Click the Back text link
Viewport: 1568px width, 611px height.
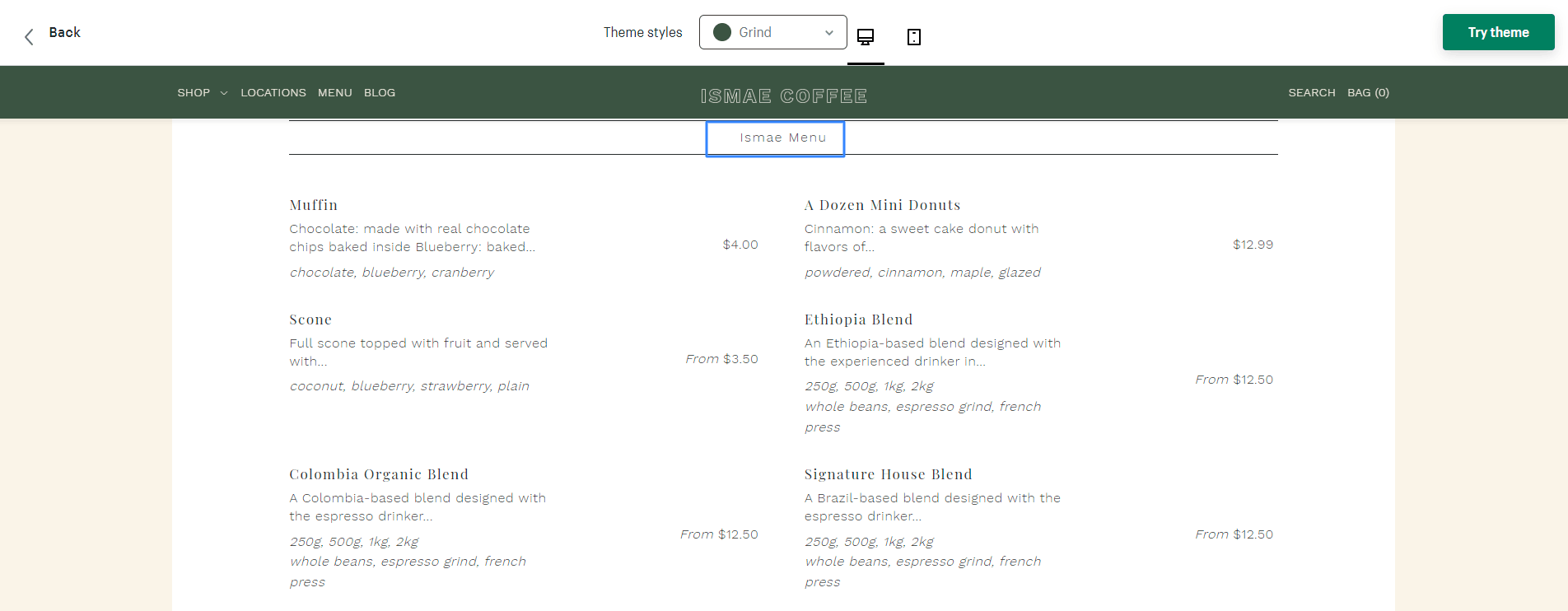point(65,32)
